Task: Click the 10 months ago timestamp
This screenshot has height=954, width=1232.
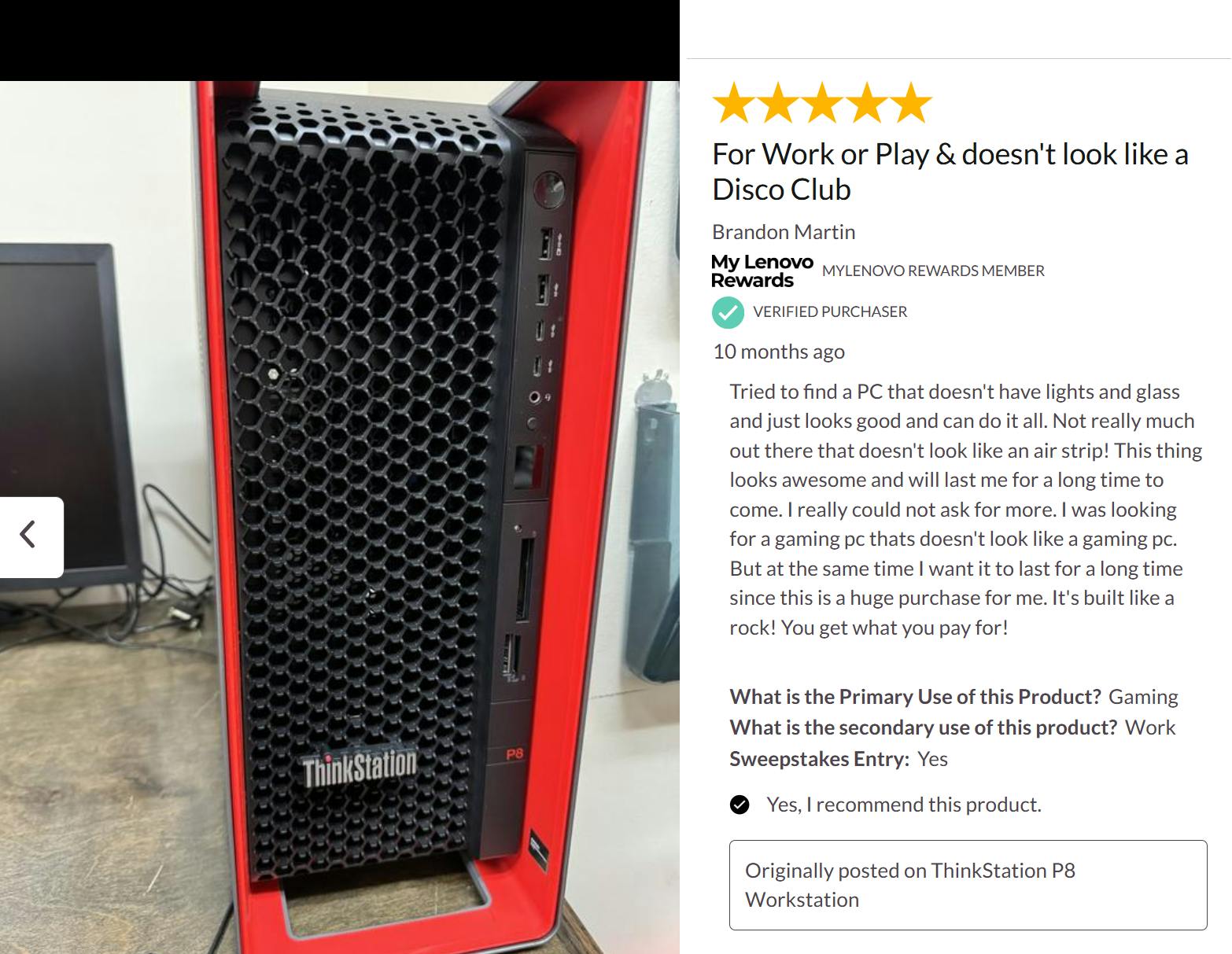Action: point(779,352)
